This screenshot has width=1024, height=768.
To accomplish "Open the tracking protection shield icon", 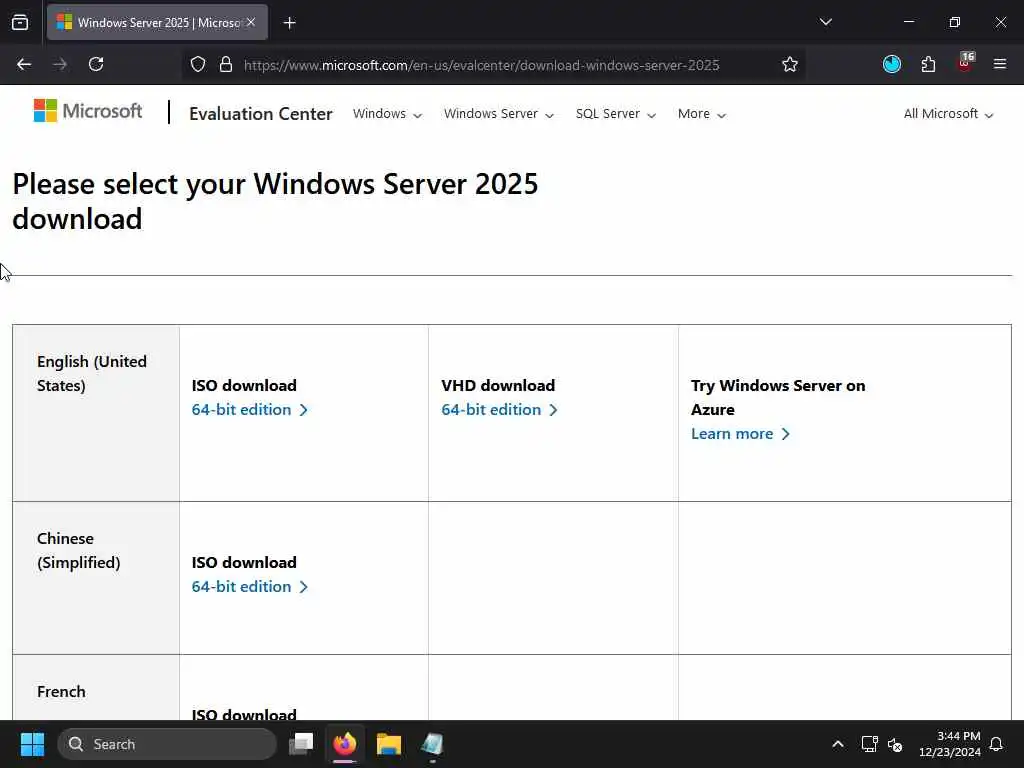I will [x=198, y=64].
